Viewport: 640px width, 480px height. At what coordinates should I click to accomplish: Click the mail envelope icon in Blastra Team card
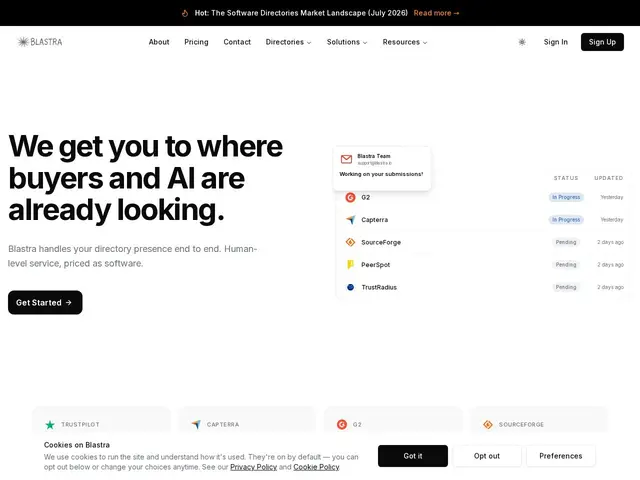(x=346, y=159)
